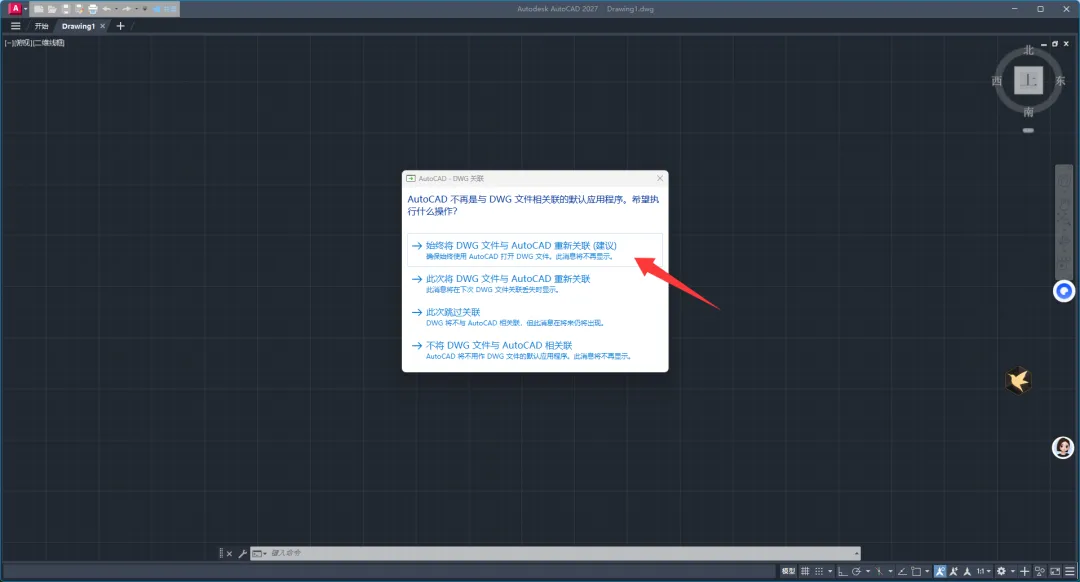
Task: Click the annotation scale icon left of 1:1
Action: pyautogui.click(x=967, y=571)
